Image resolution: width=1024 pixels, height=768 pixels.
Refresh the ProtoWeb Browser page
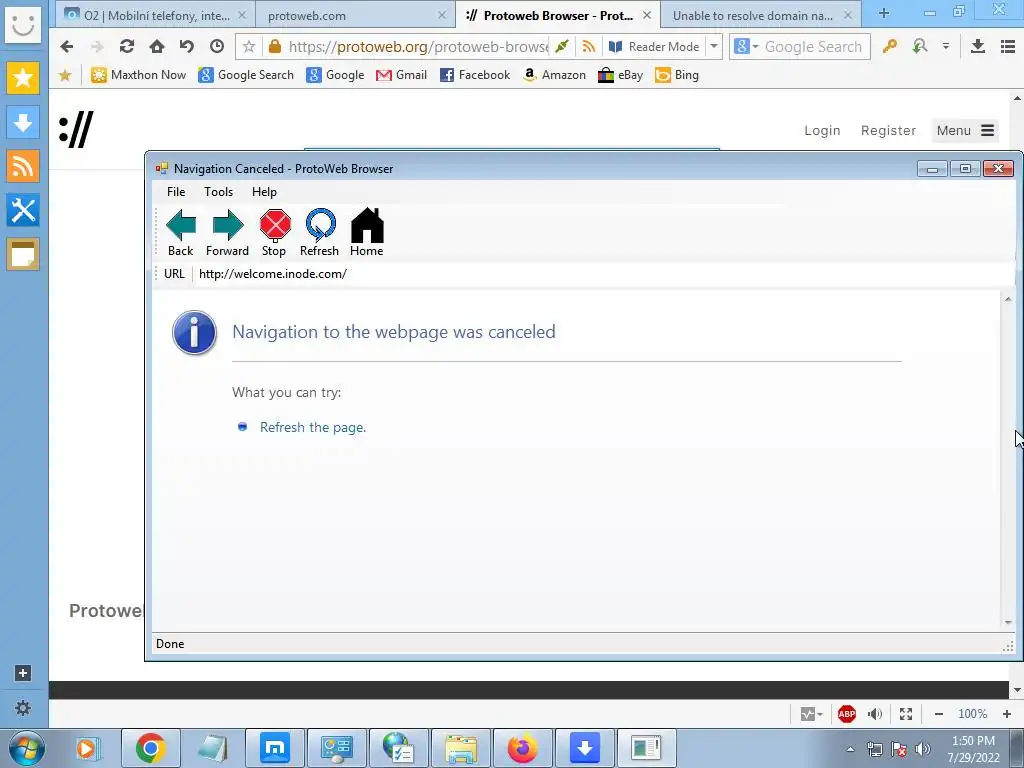319,232
